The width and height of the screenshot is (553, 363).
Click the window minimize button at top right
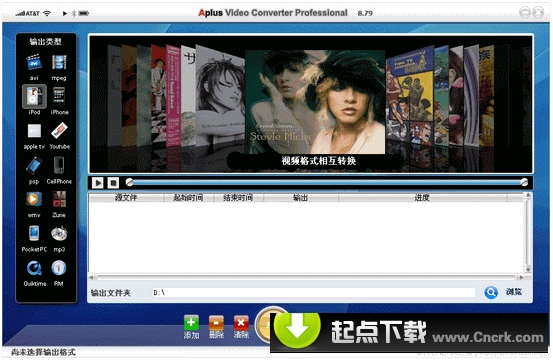(525, 13)
